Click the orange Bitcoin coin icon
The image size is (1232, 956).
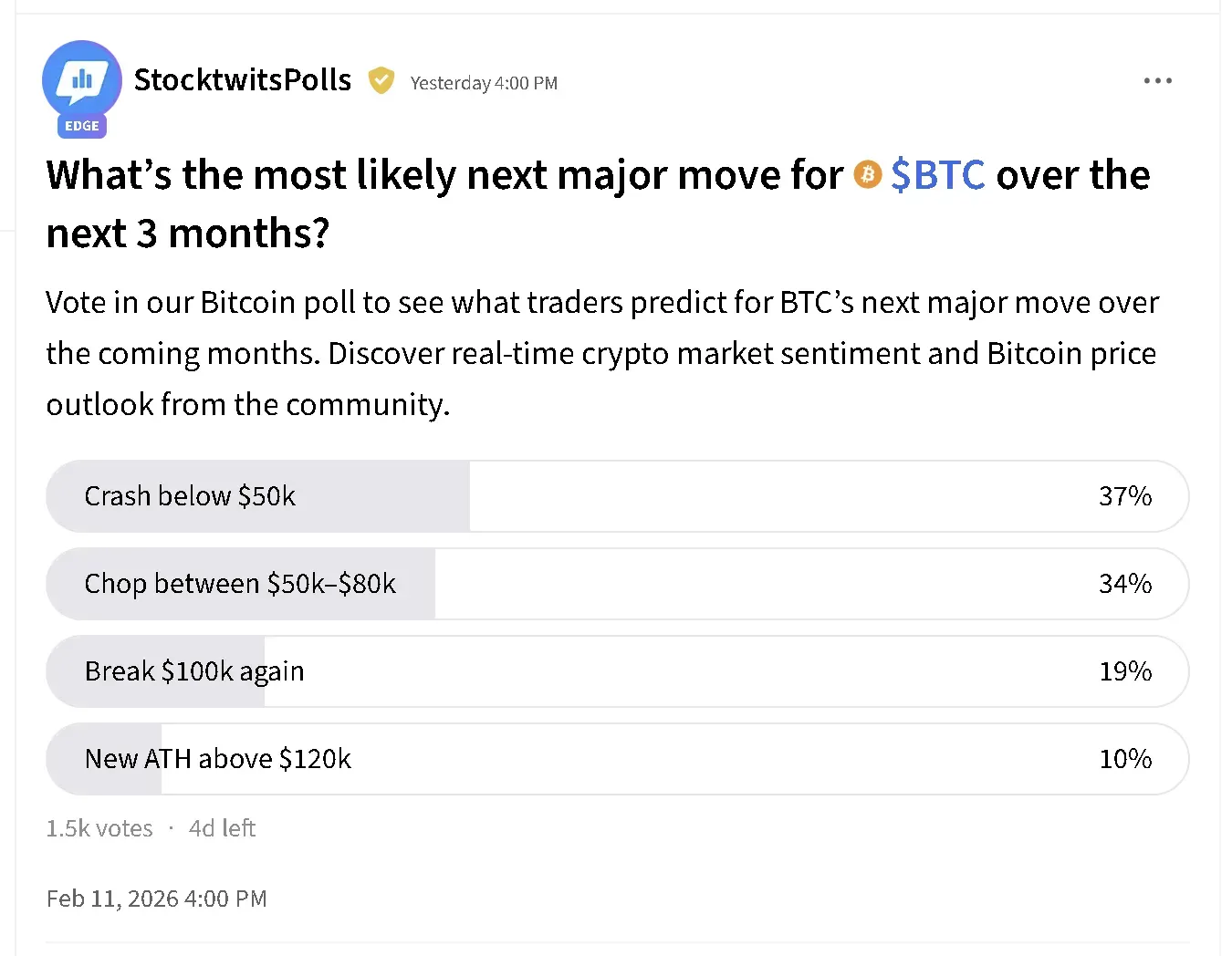[x=867, y=174]
